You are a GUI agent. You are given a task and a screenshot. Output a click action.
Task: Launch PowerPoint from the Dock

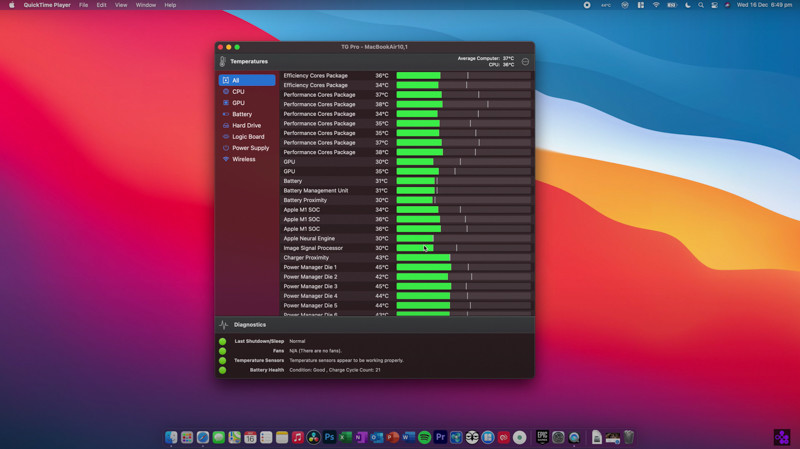click(392, 437)
